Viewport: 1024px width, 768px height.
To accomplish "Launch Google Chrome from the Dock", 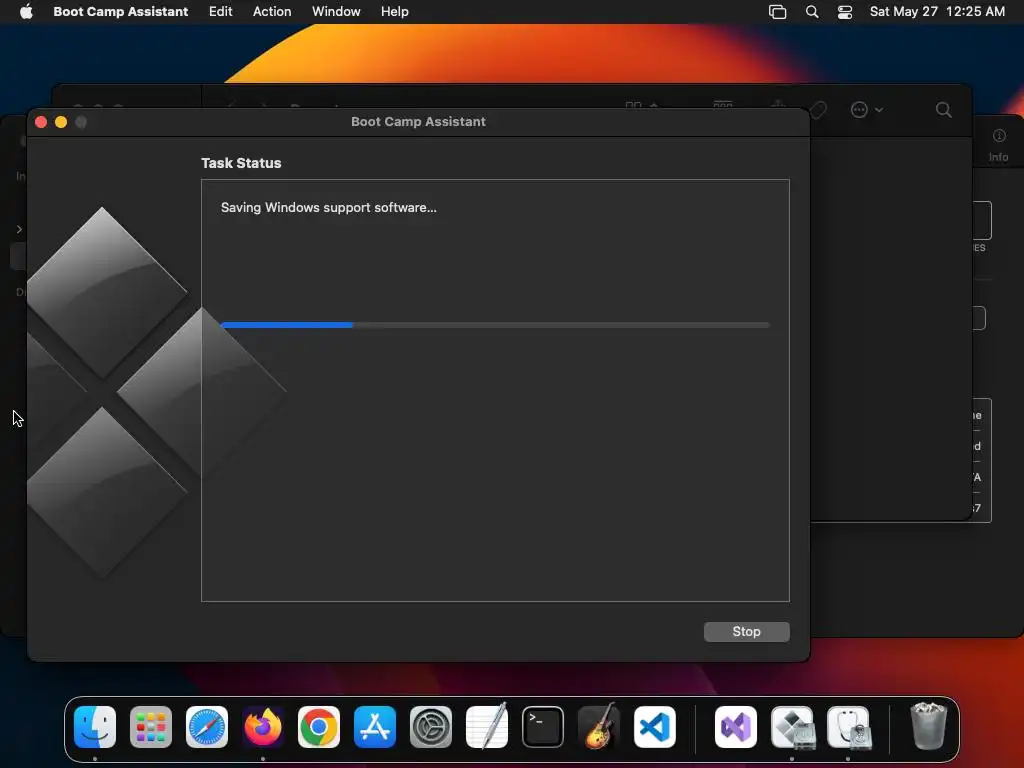I will pos(319,727).
